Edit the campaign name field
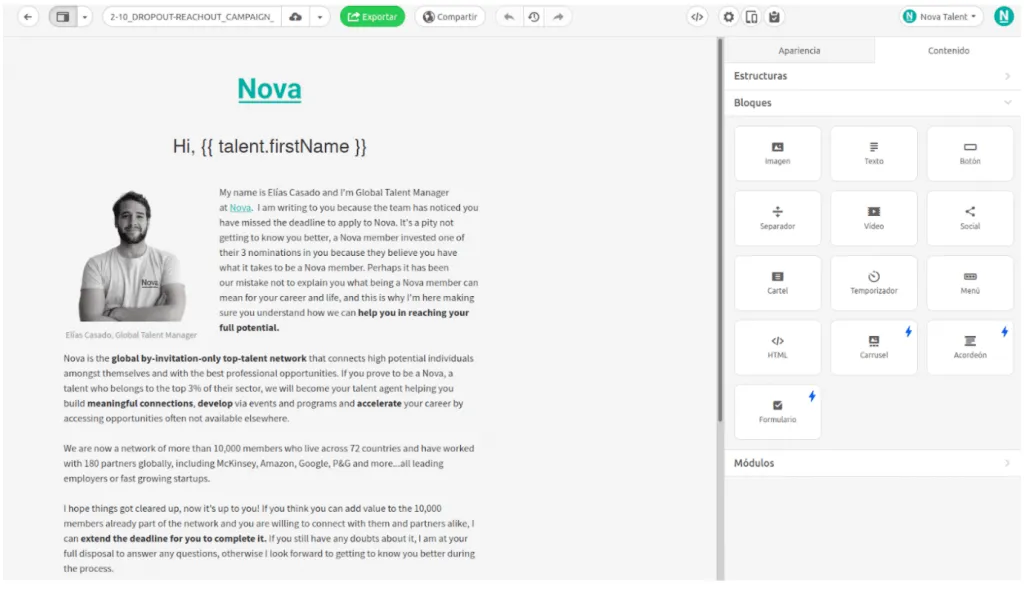 (192, 17)
